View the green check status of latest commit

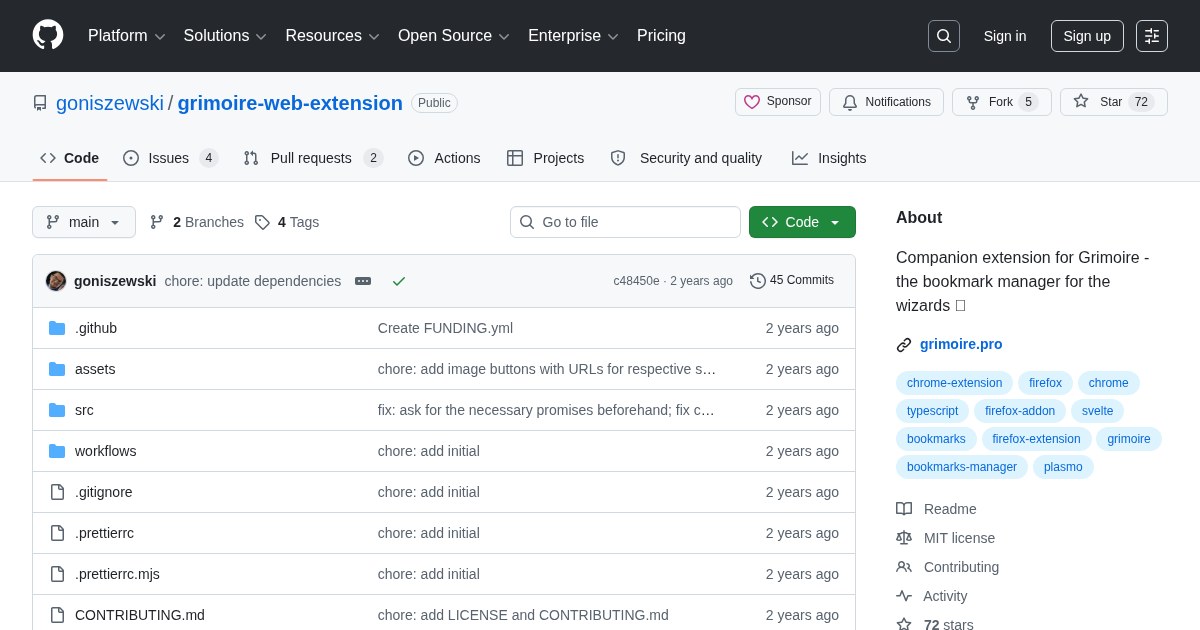pyautogui.click(x=399, y=281)
